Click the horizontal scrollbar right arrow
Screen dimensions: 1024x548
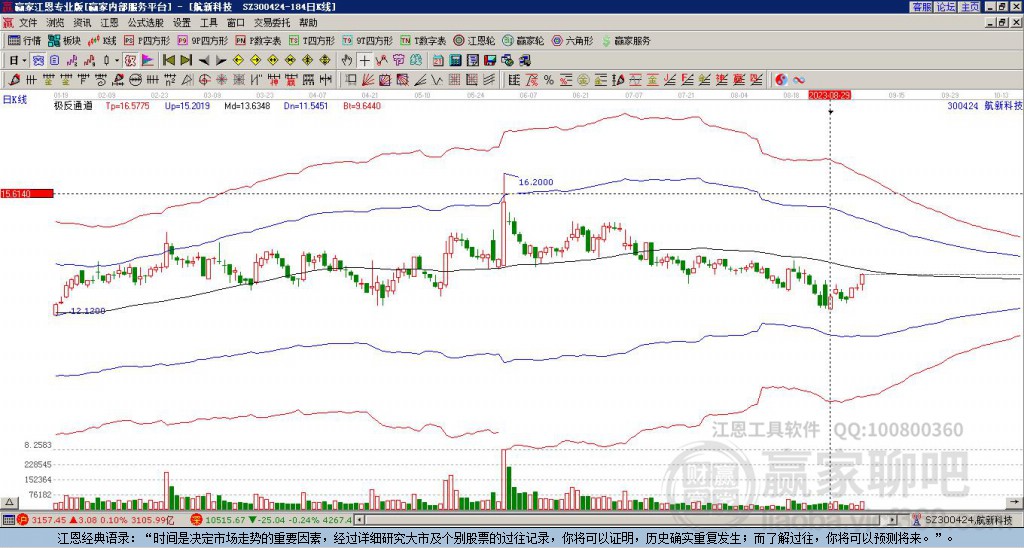(x=892, y=520)
